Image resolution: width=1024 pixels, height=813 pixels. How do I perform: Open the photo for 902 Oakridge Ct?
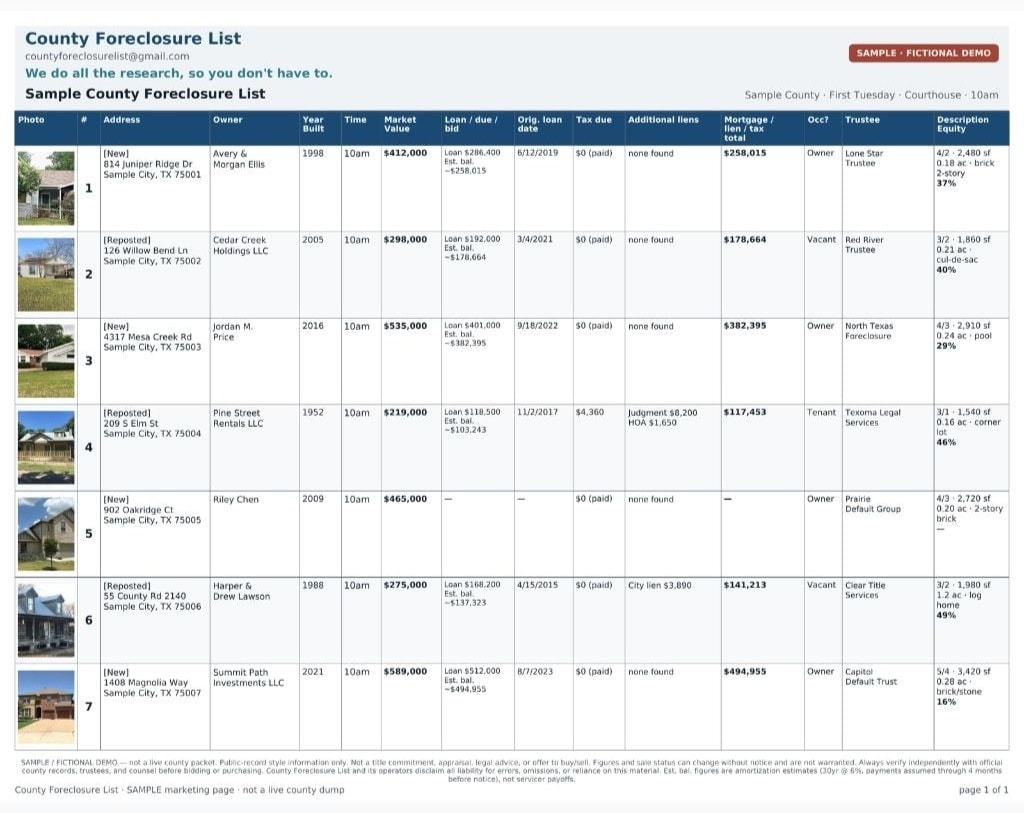[x=46, y=534]
